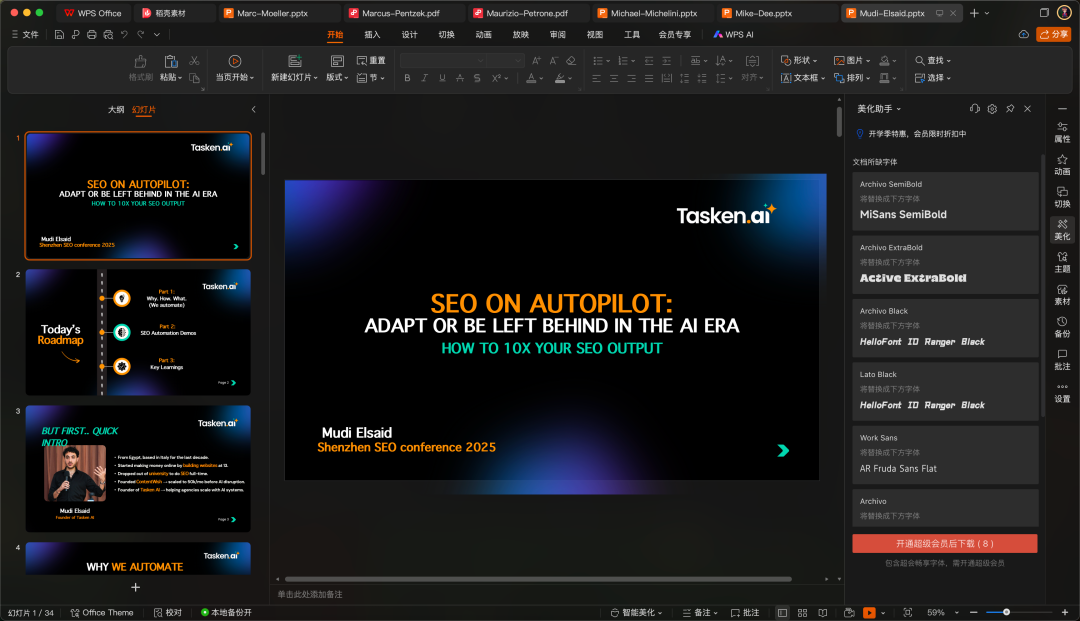
Task: Open the Transitions (切换) ribbon tab
Action: click(x=446, y=34)
